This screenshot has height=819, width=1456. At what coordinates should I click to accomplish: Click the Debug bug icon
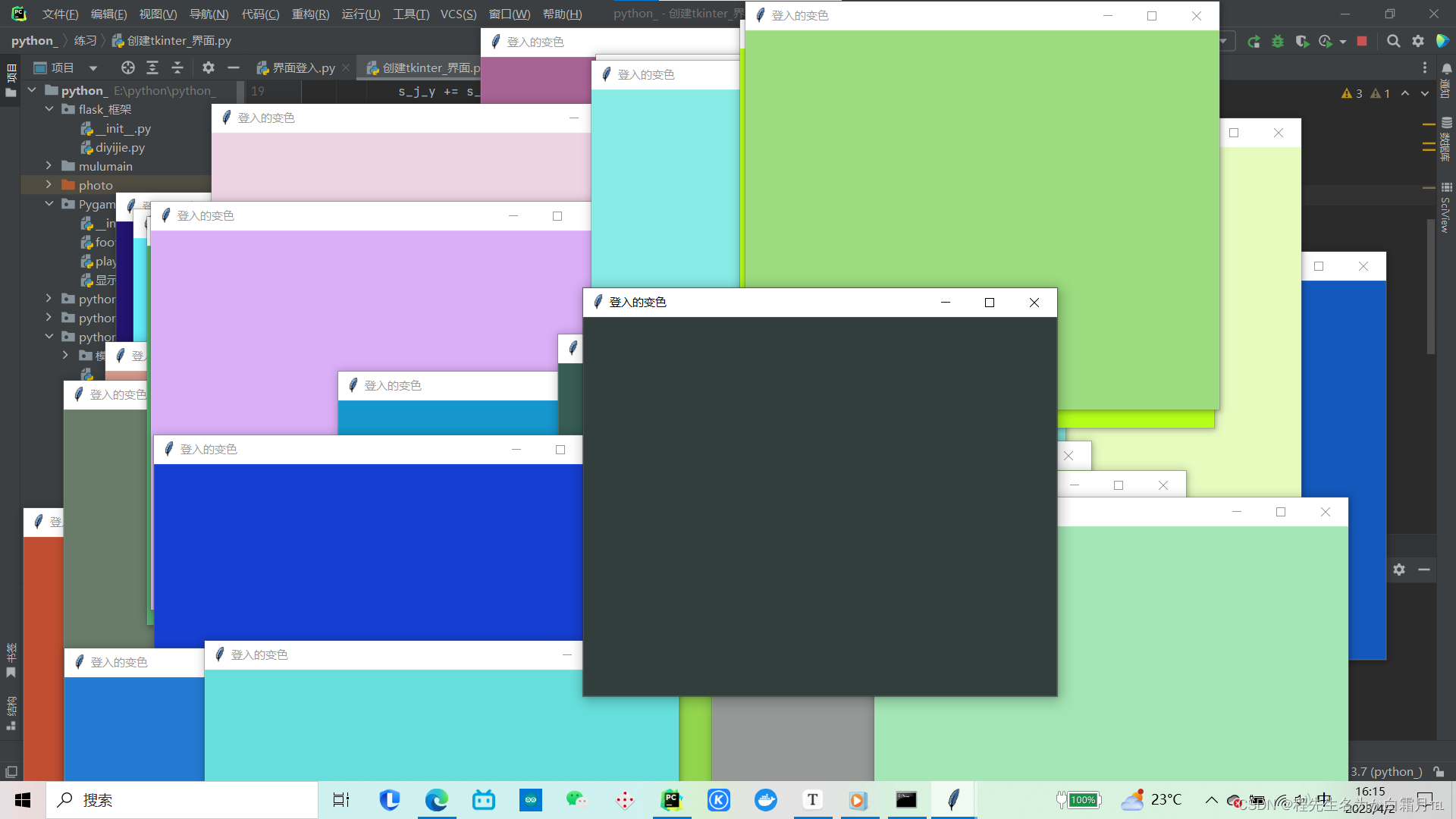tap(1278, 42)
